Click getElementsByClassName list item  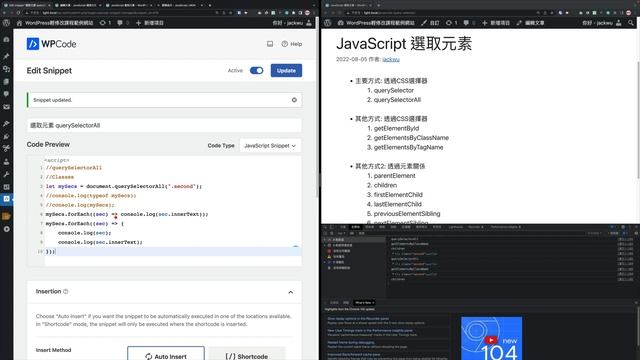pos(411,138)
